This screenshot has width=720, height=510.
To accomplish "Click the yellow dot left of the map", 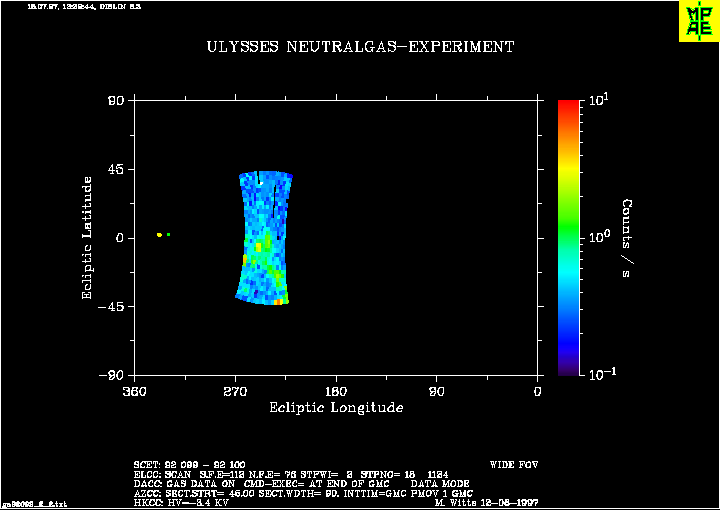I will (x=159, y=235).
